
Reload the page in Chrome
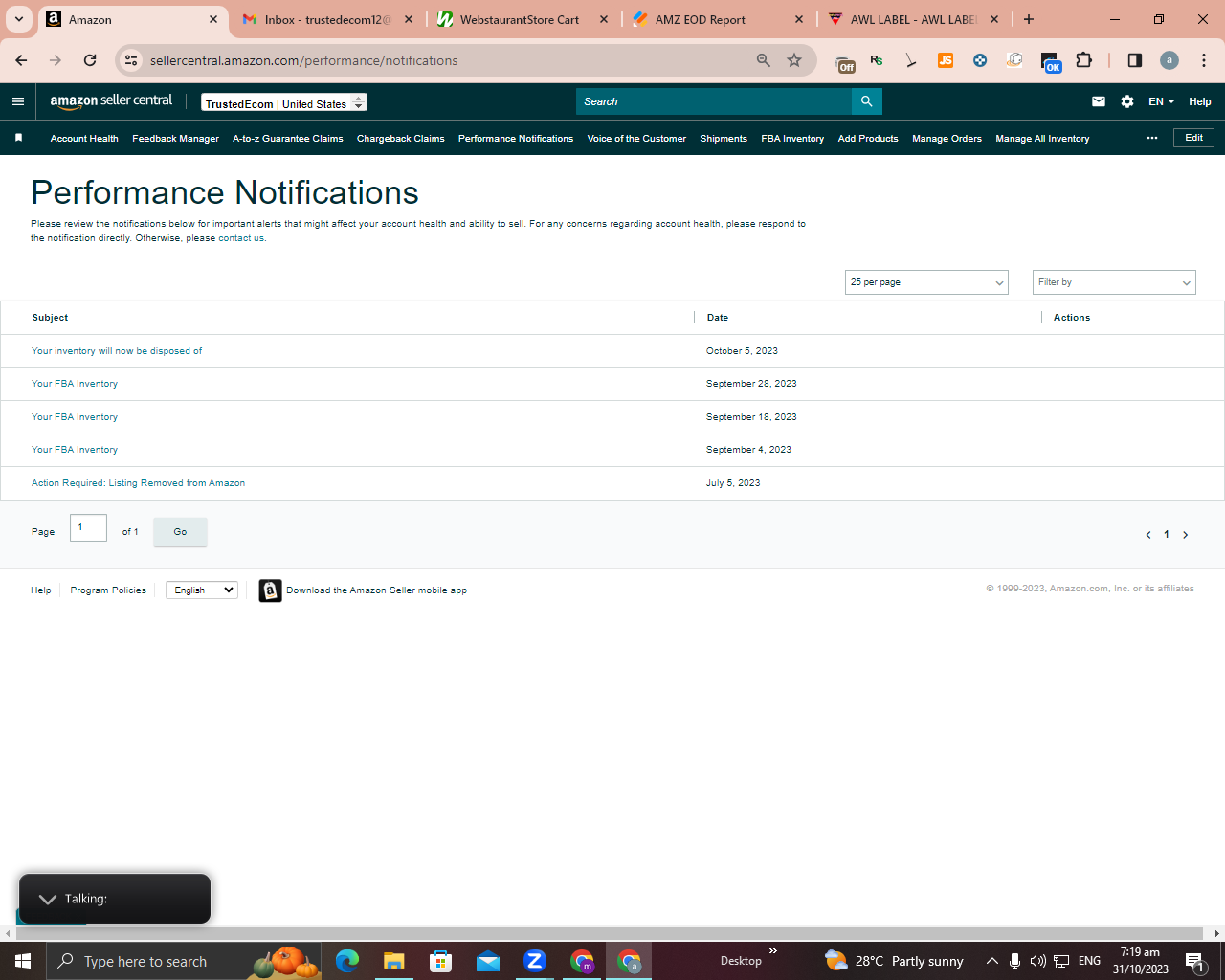tap(90, 60)
